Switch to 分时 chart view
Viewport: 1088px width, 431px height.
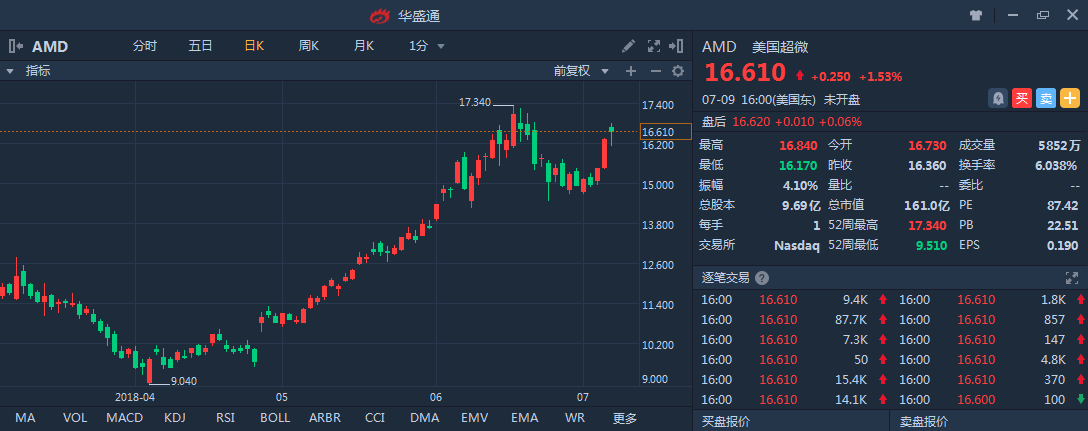(x=145, y=46)
